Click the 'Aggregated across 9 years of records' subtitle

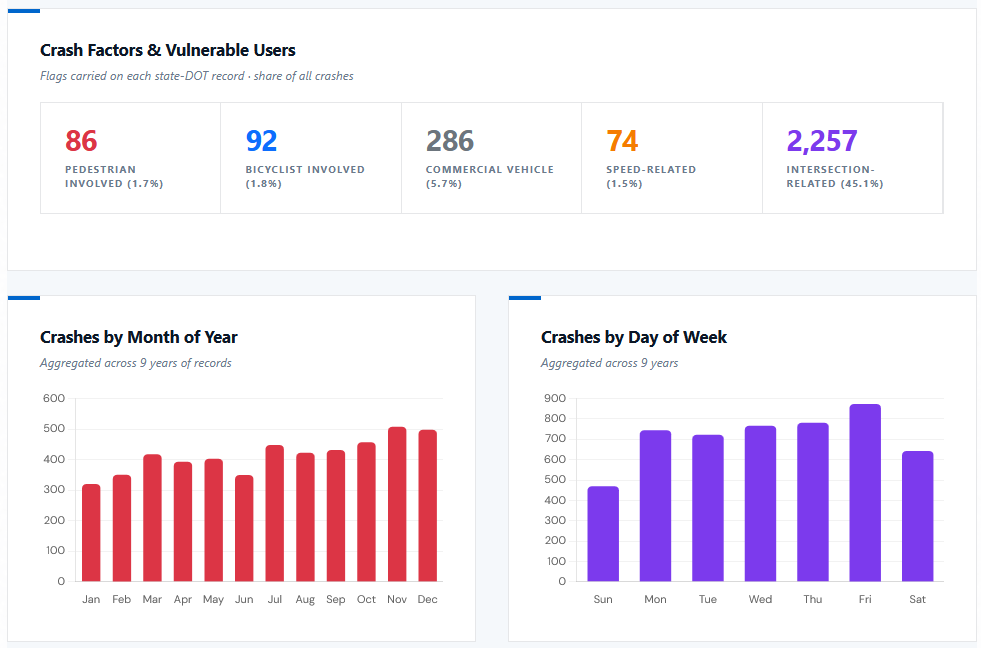point(136,363)
